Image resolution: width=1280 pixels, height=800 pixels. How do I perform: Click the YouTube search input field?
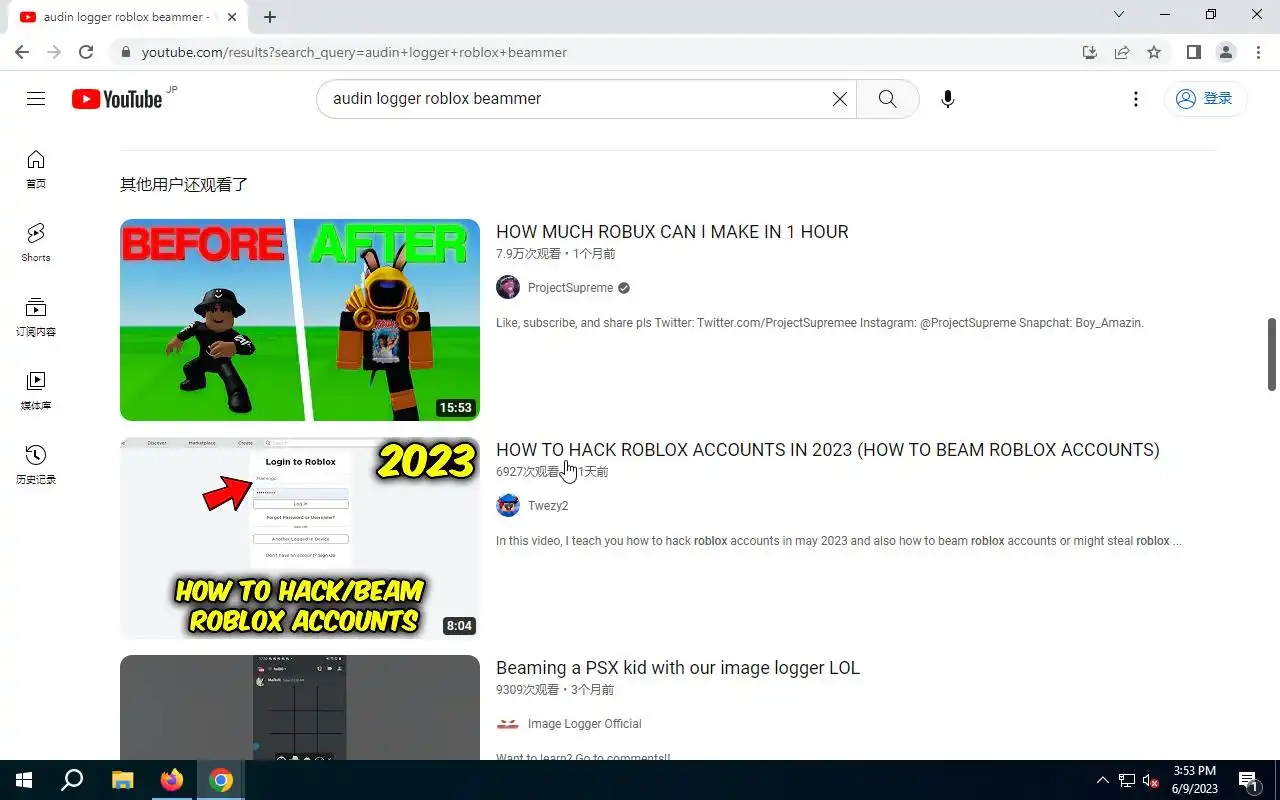click(575, 99)
